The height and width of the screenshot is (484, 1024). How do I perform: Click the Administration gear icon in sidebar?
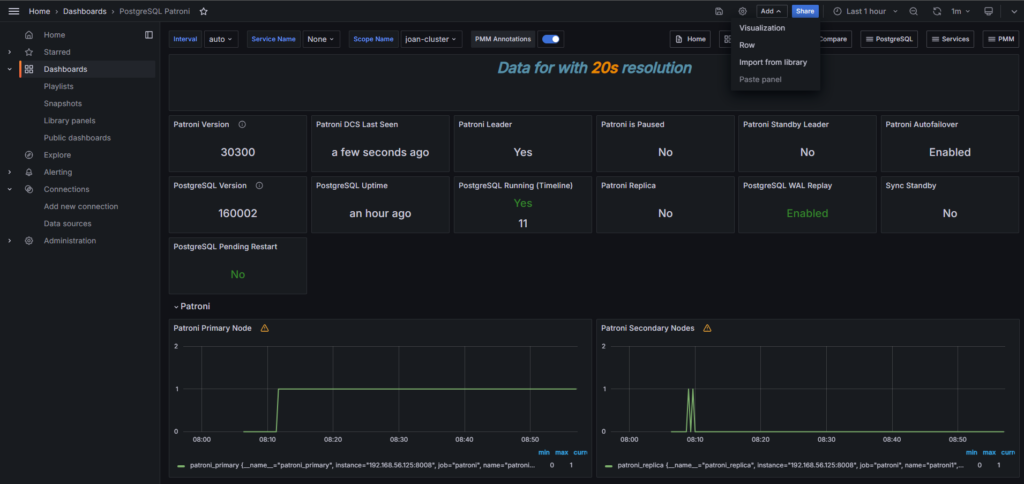pos(29,240)
